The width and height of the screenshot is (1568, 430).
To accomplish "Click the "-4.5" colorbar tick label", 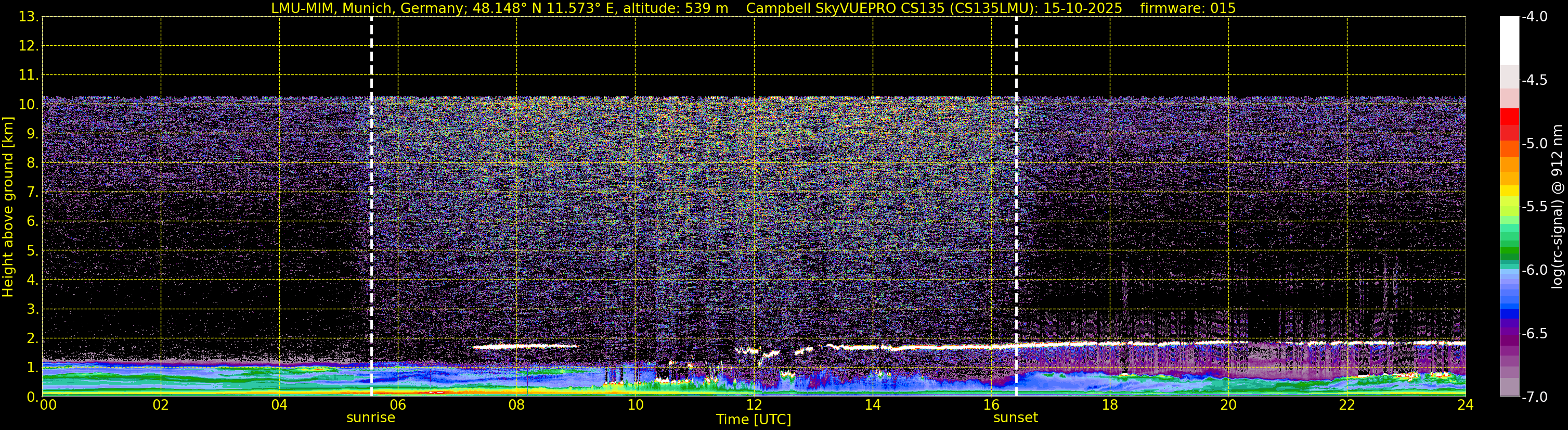I will 1535,80.
